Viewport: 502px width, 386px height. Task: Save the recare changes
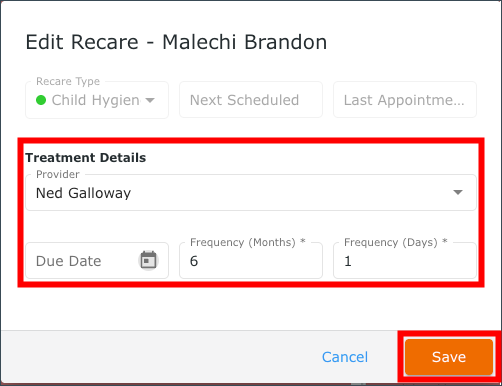[x=449, y=357]
